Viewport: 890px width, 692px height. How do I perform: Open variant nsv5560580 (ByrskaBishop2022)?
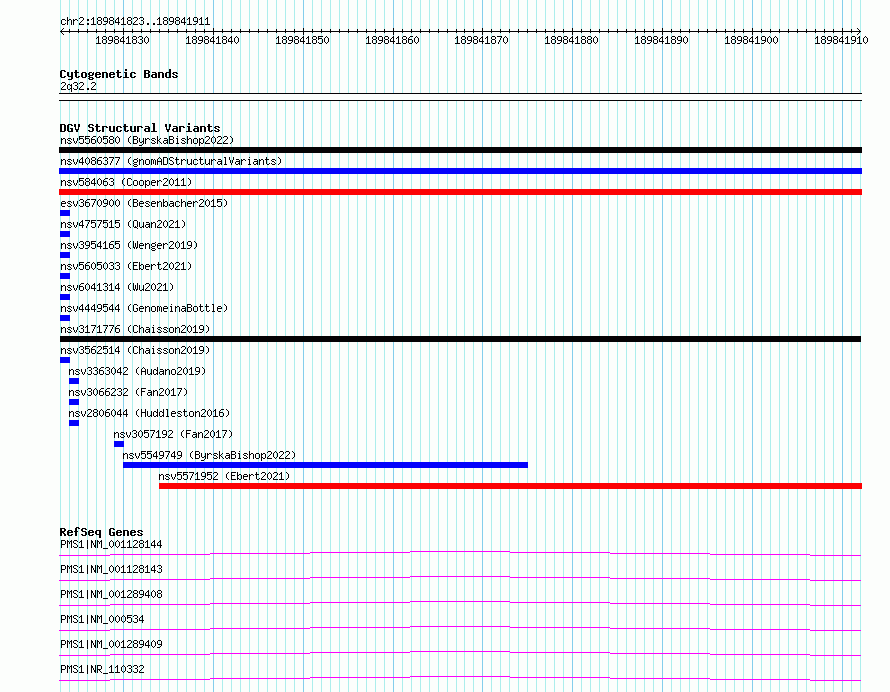click(147, 140)
